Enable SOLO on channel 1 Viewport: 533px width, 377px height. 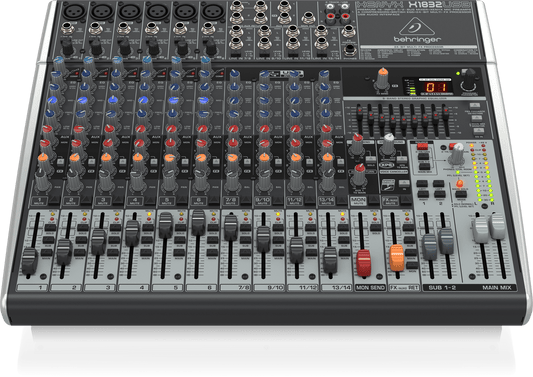pyautogui.click(x=50, y=228)
